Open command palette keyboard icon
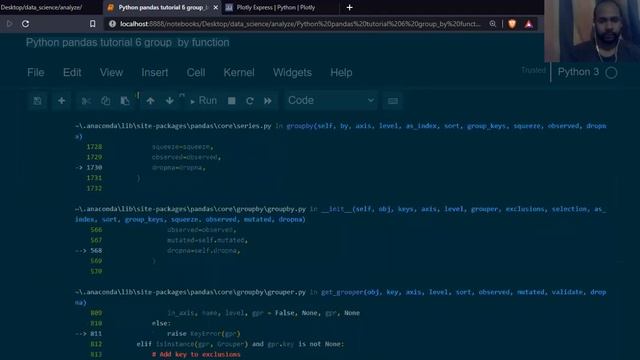This screenshot has width=640, height=360. (x=393, y=101)
